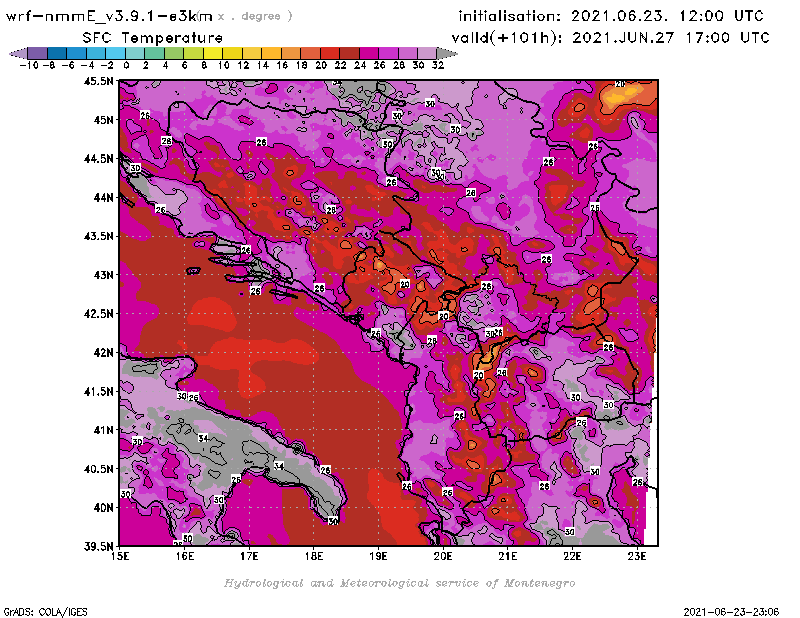Click the 2021-06-23-23:06 timestamp
The height and width of the screenshot is (618, 800).
[731, 612]
